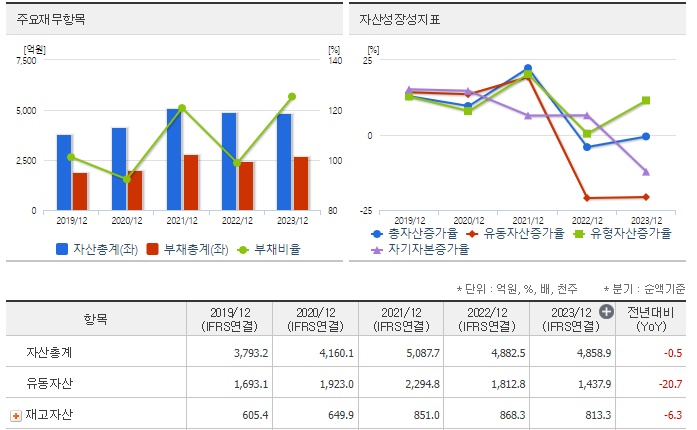Click the 2023/12 red 부채총계 bar
The image size is (697, 430).
click(301, 183)
